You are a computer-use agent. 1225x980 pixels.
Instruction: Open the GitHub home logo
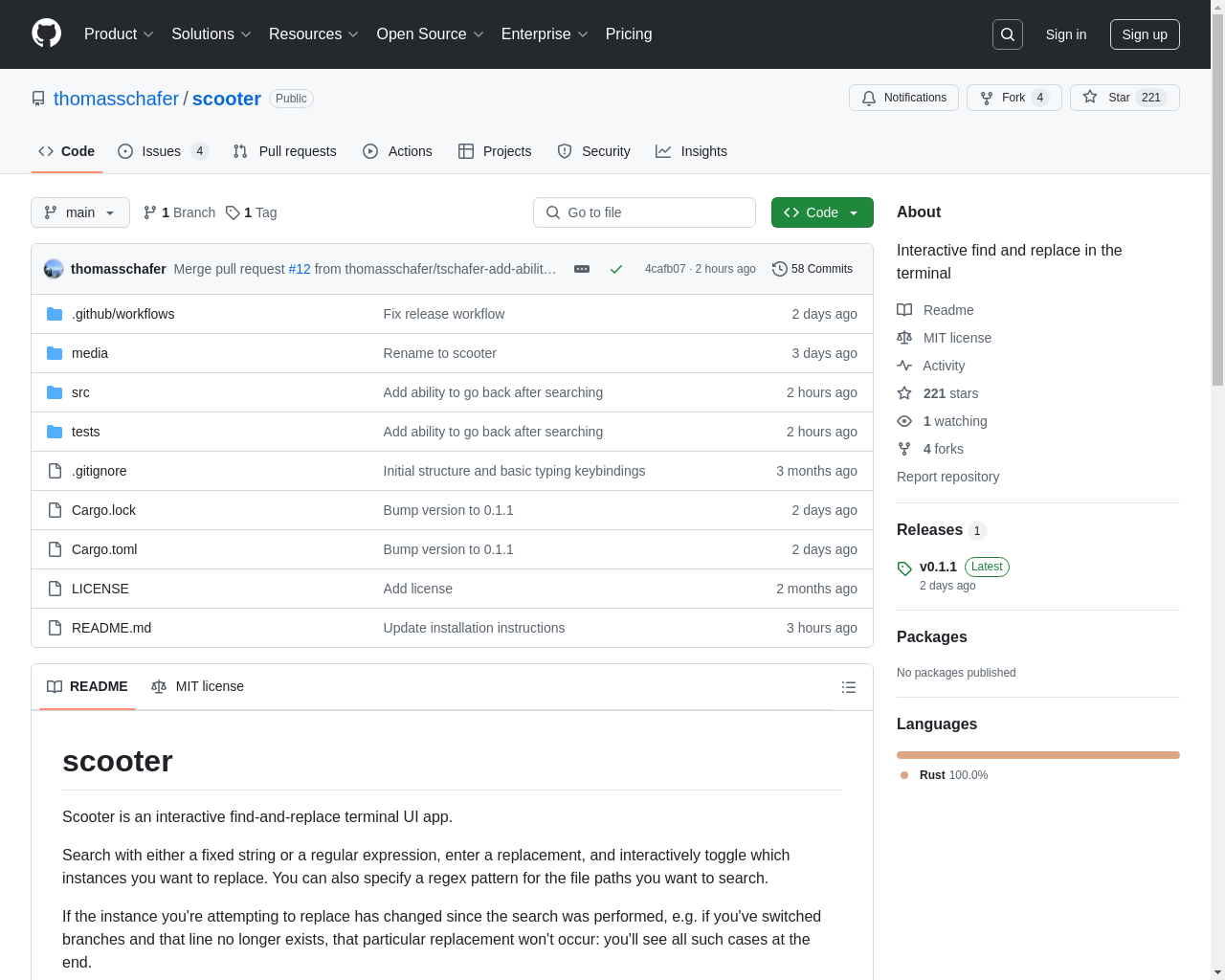click(x=46, y=33)
